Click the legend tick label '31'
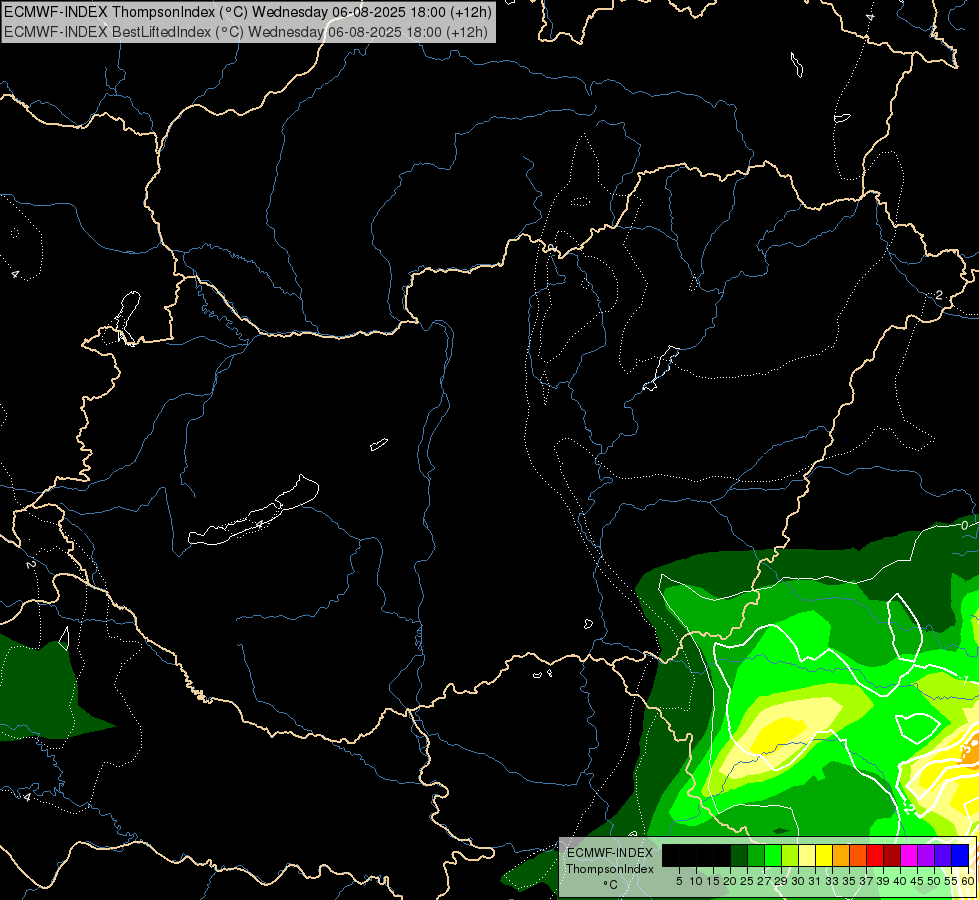 pos(815,881)
